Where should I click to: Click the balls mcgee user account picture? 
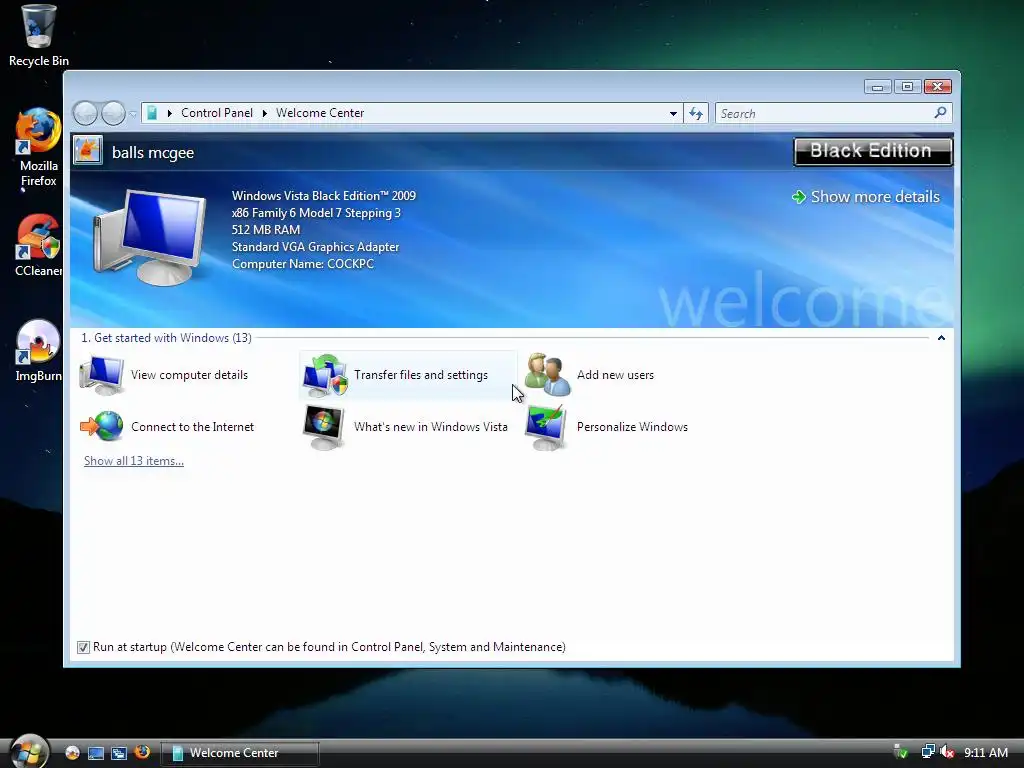tap(88, 150)
